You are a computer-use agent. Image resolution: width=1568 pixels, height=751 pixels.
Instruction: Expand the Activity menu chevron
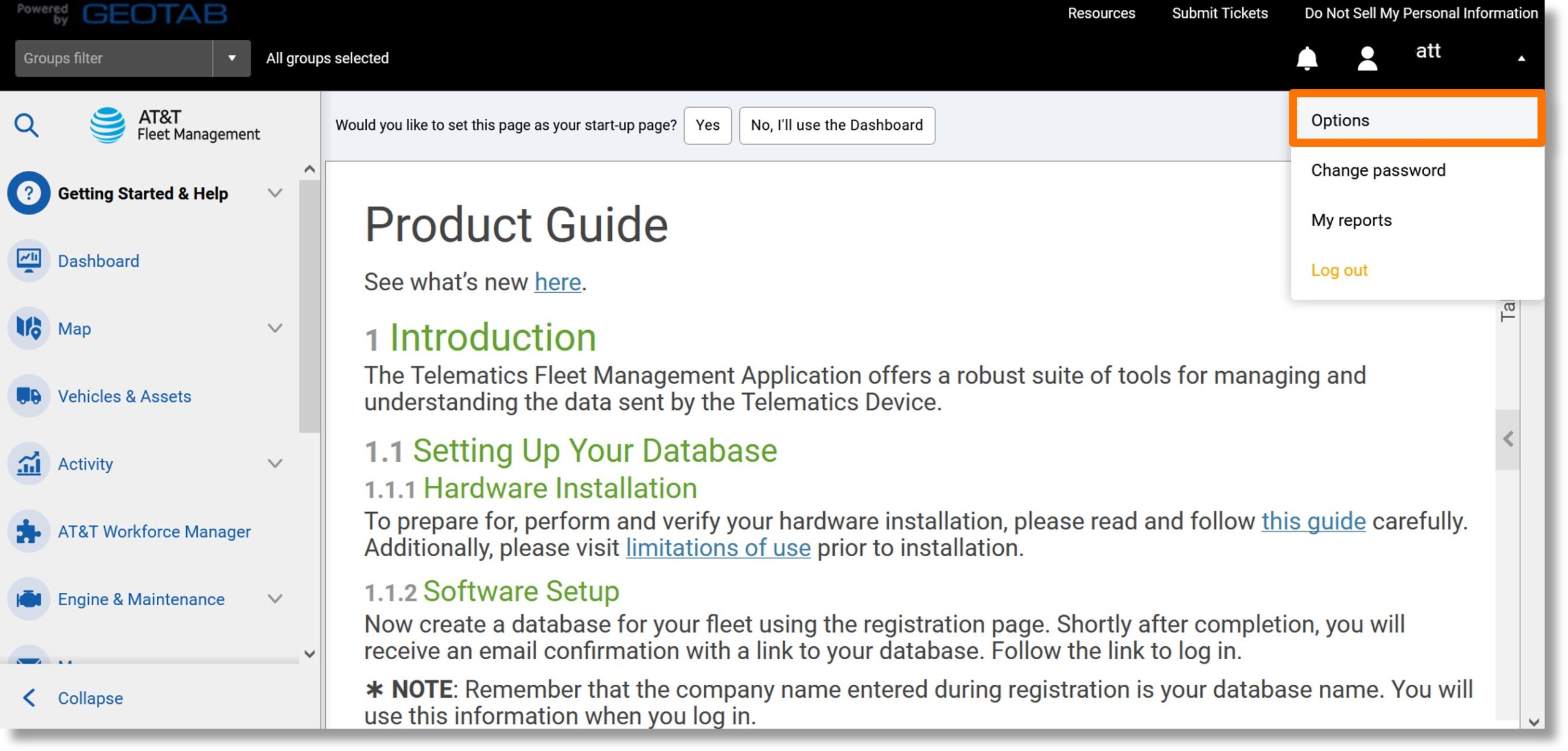[276, 464]
